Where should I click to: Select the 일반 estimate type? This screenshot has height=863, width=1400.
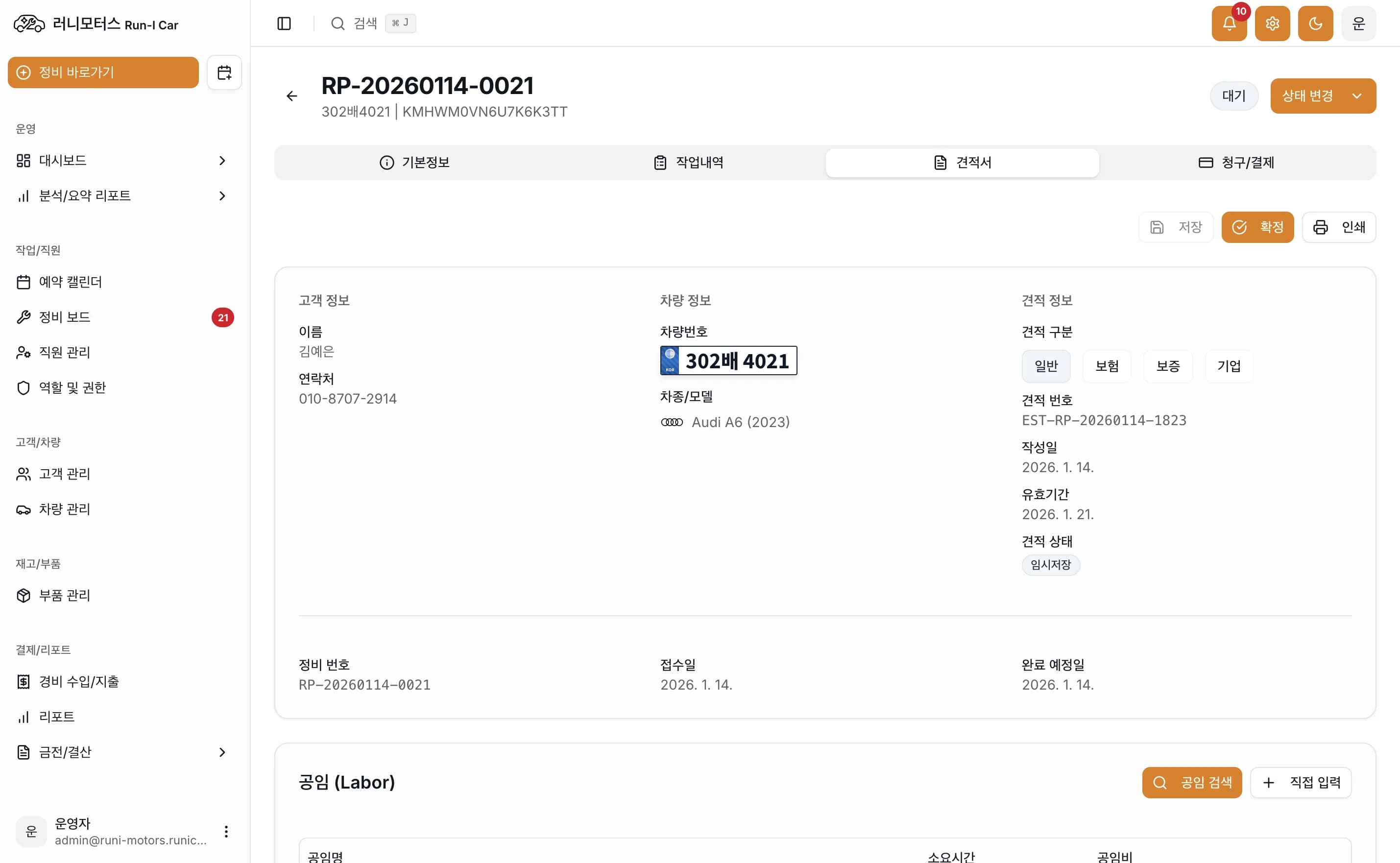point(1045,366)
